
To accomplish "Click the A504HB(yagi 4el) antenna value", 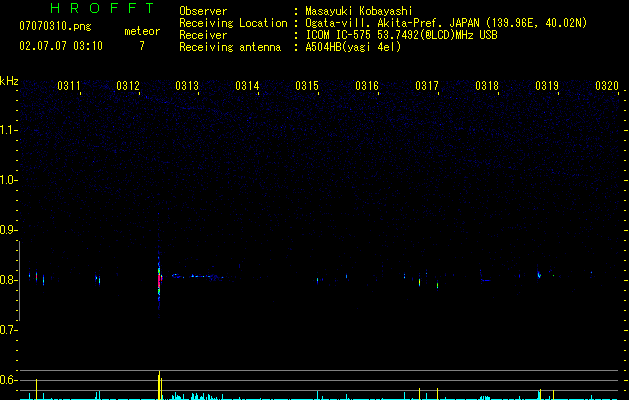I will point(353,47).
